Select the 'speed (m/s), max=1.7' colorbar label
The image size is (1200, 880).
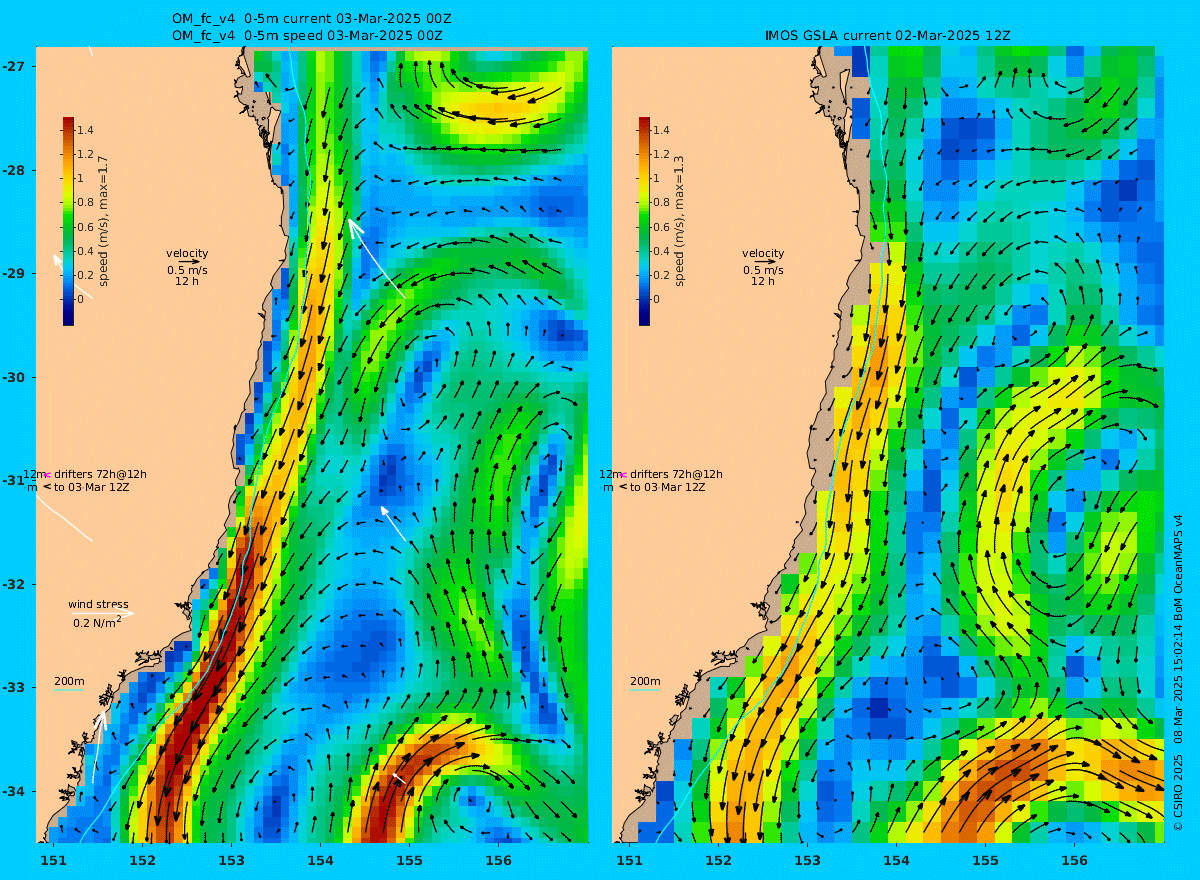tap(104, 221)
